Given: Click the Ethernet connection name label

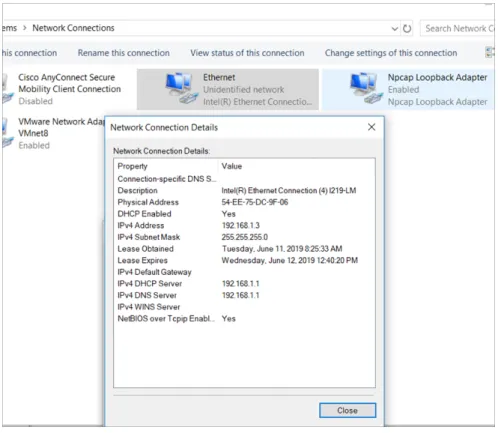Looking at the screenshot, I should click(219, 77).
